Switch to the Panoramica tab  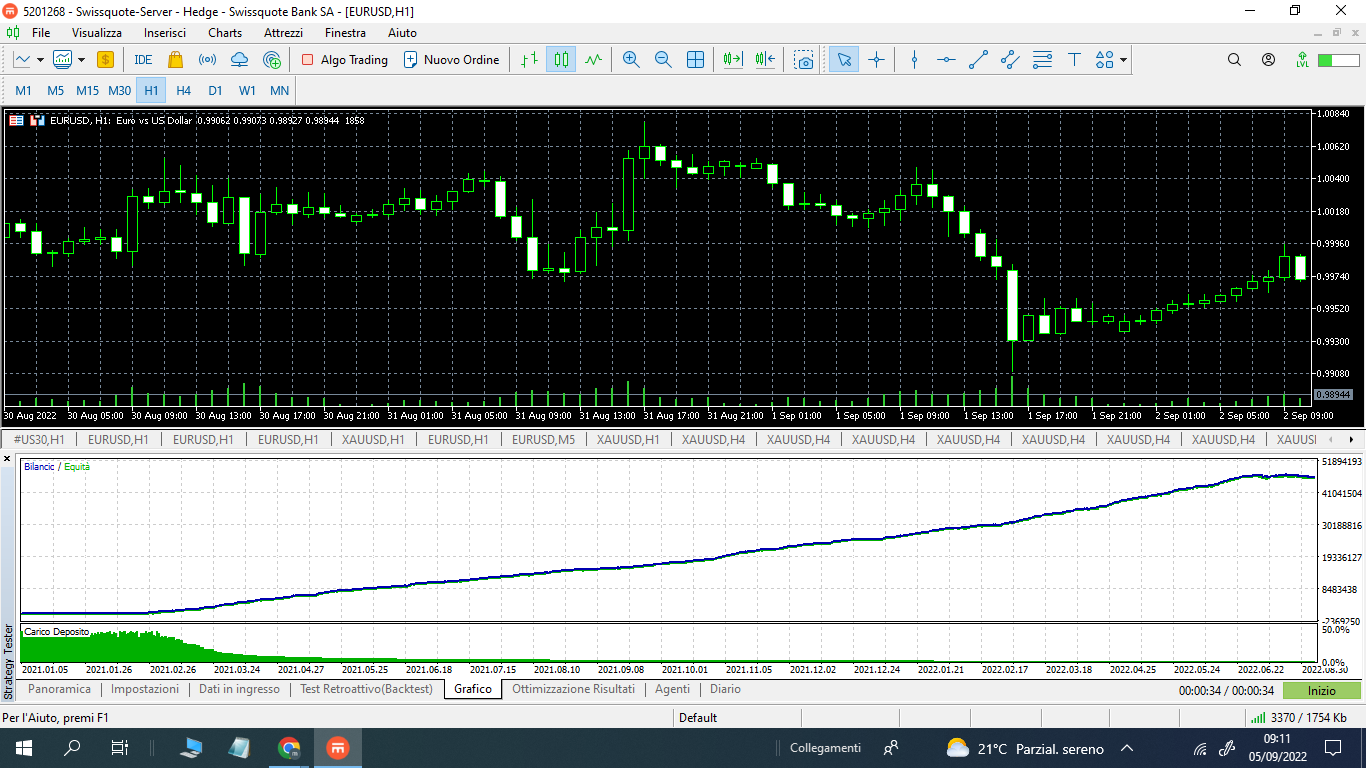coord(59,689)
